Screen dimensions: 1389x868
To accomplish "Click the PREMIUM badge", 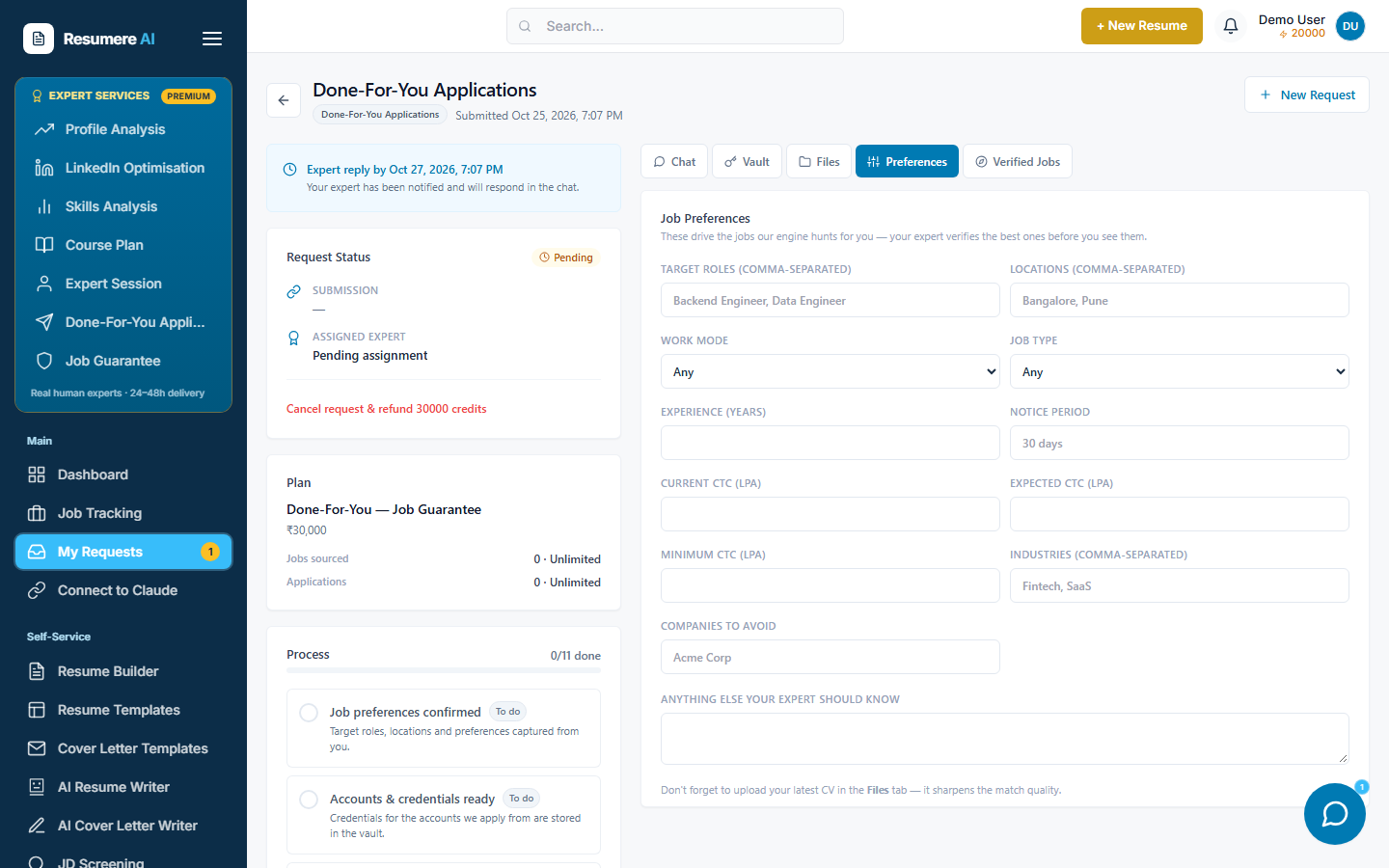I will (x=188, y=96).
